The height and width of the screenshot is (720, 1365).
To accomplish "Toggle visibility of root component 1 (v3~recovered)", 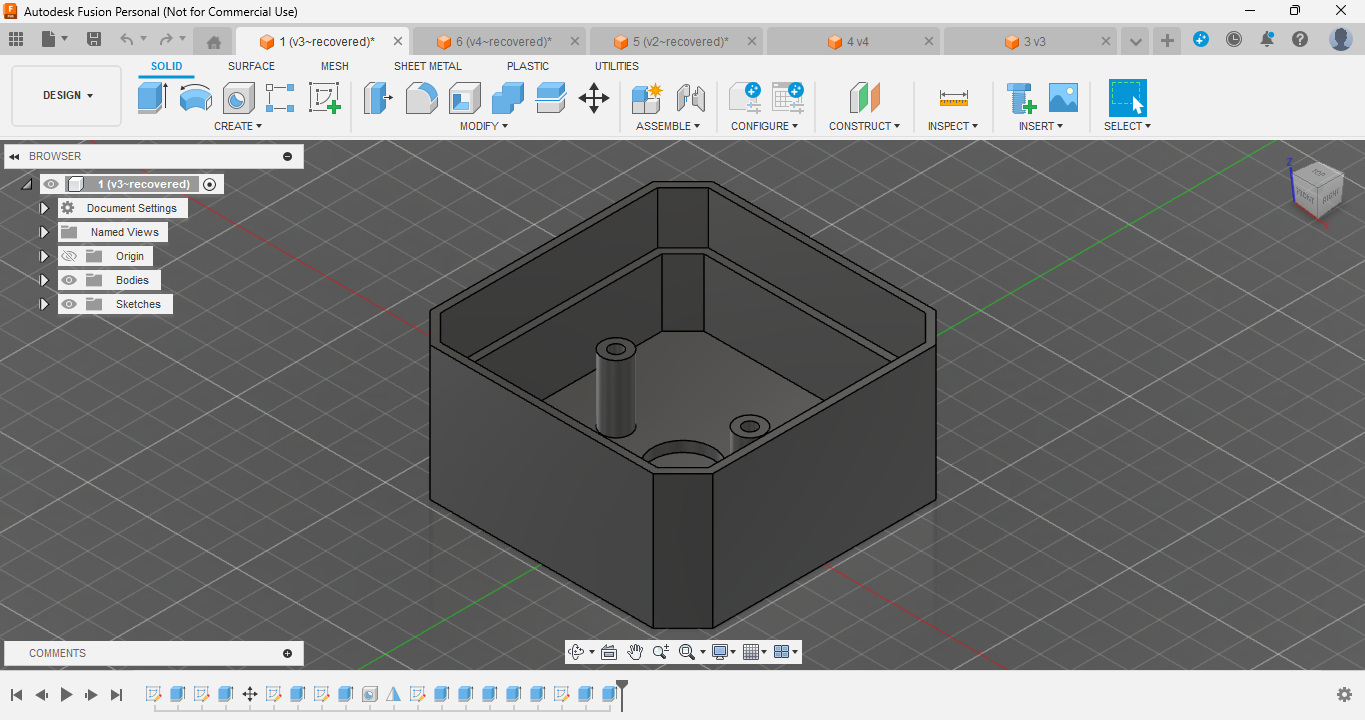I will (x=51, y=184).
